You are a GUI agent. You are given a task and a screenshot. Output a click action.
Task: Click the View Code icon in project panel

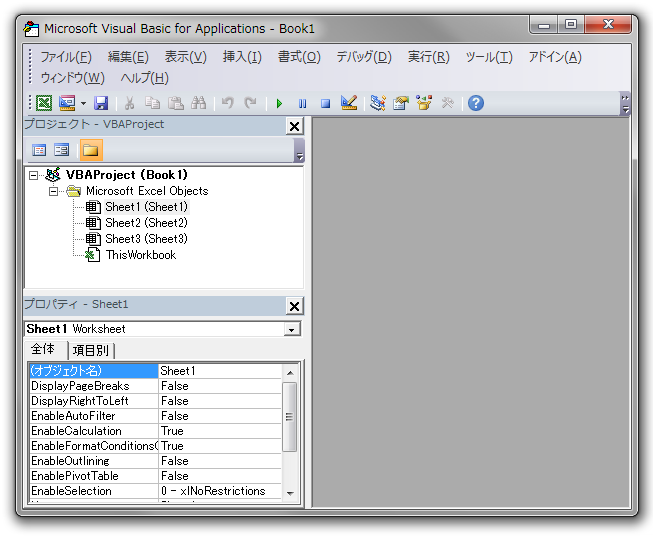(39, 150)
